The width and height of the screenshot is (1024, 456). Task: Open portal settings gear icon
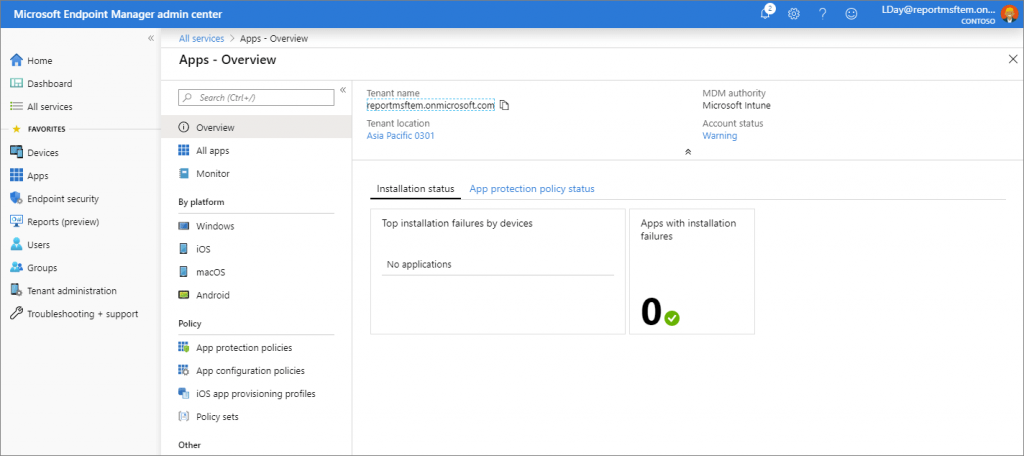tap(793, 14)
